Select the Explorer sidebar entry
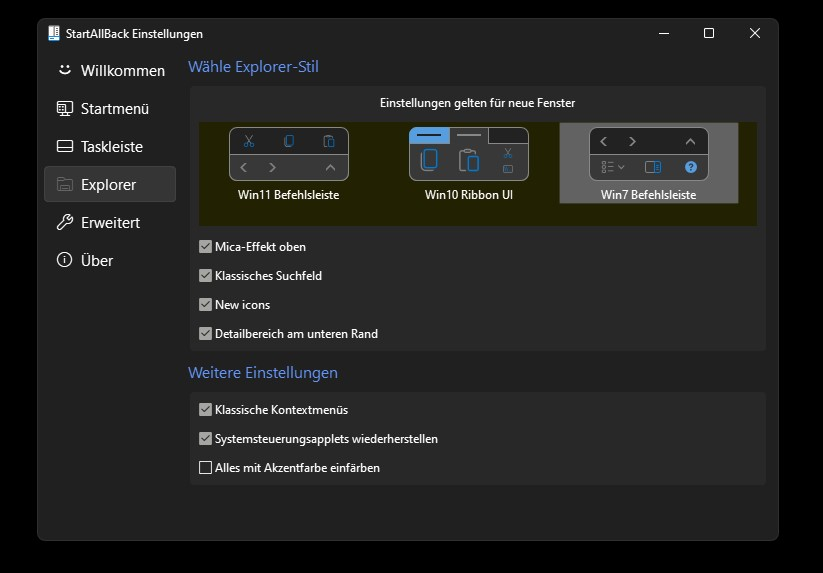Viewport: 823px width, 573px height. pos(110,184)
